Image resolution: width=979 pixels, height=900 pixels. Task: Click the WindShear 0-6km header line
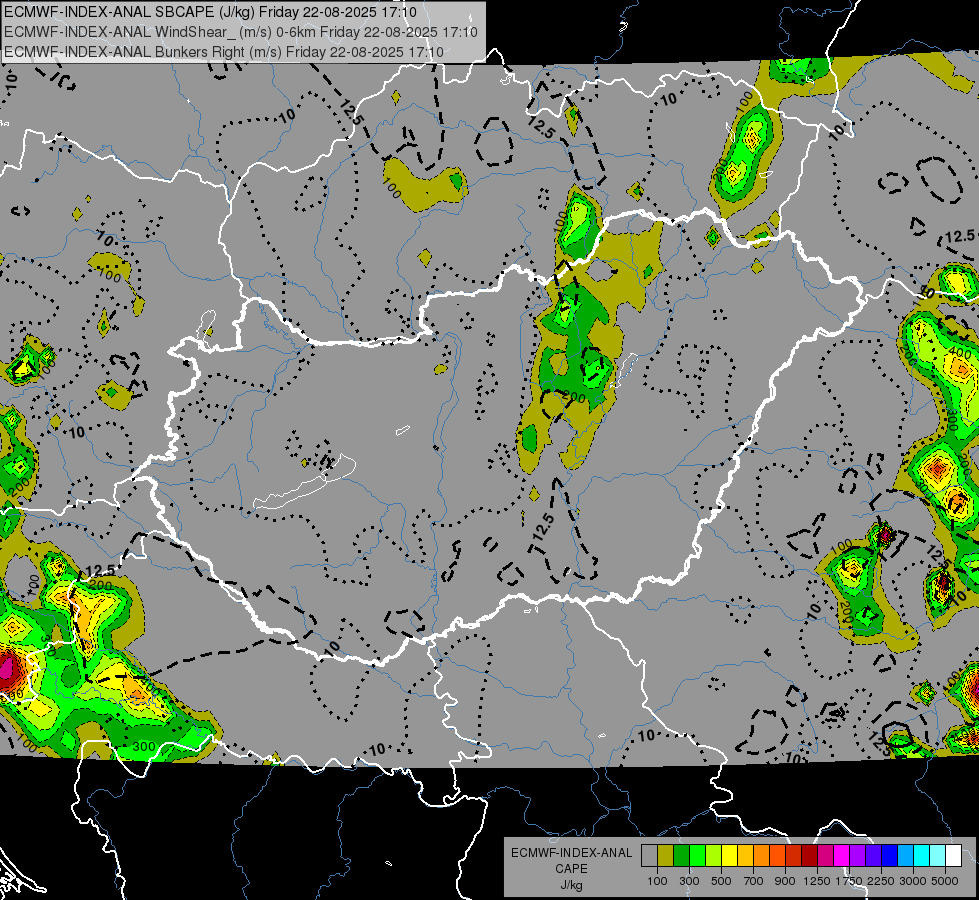click(241, 32)
